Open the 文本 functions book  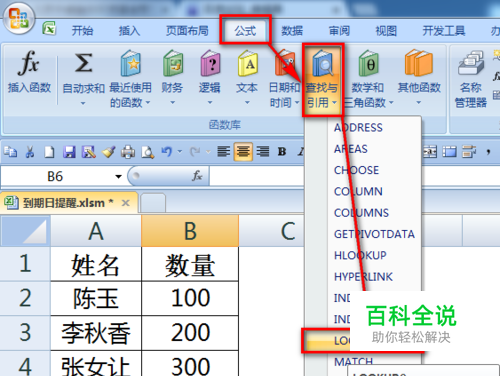pos(248,63)
